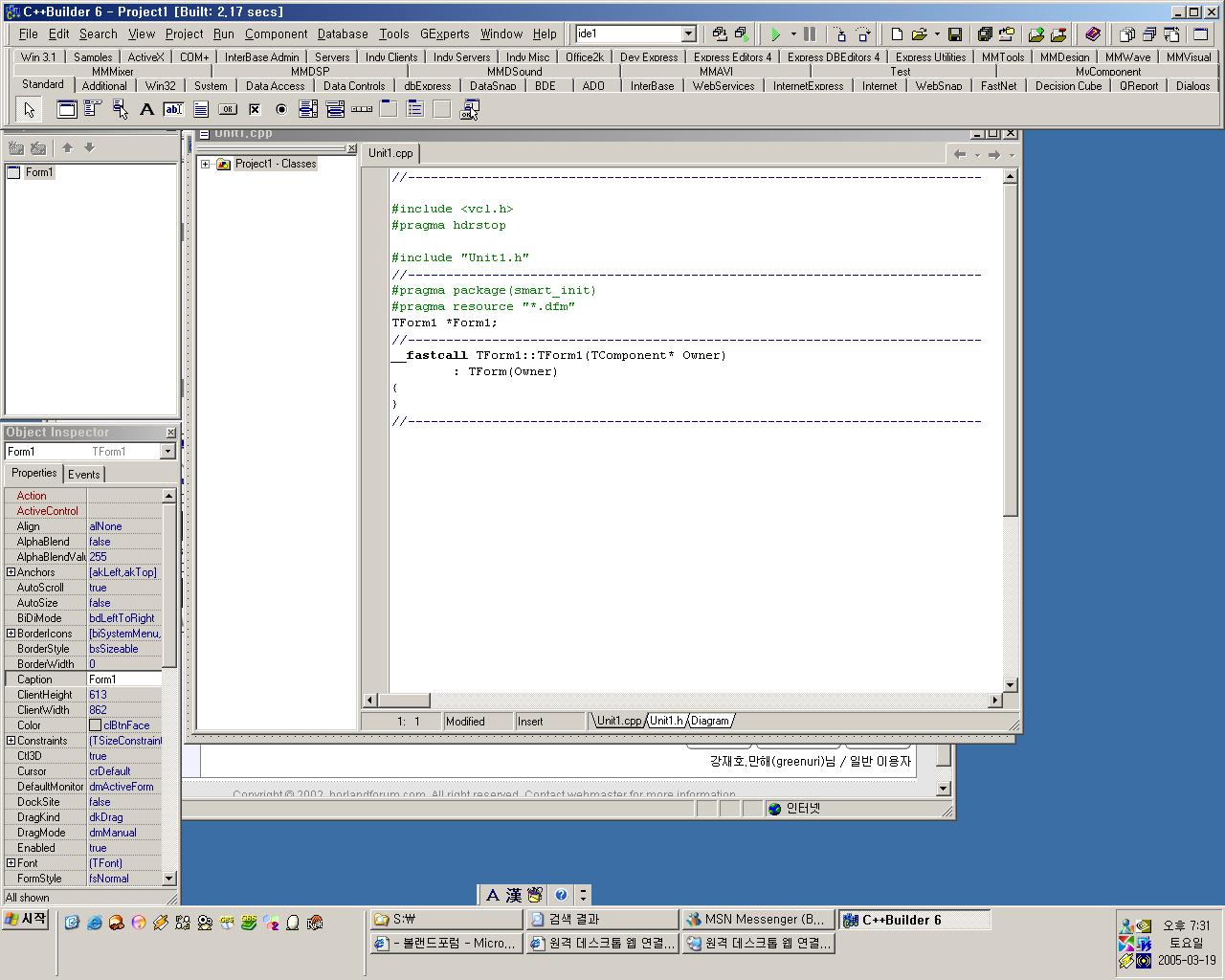Pick the CheckBox component from the palette

click(x=255, y=109)
